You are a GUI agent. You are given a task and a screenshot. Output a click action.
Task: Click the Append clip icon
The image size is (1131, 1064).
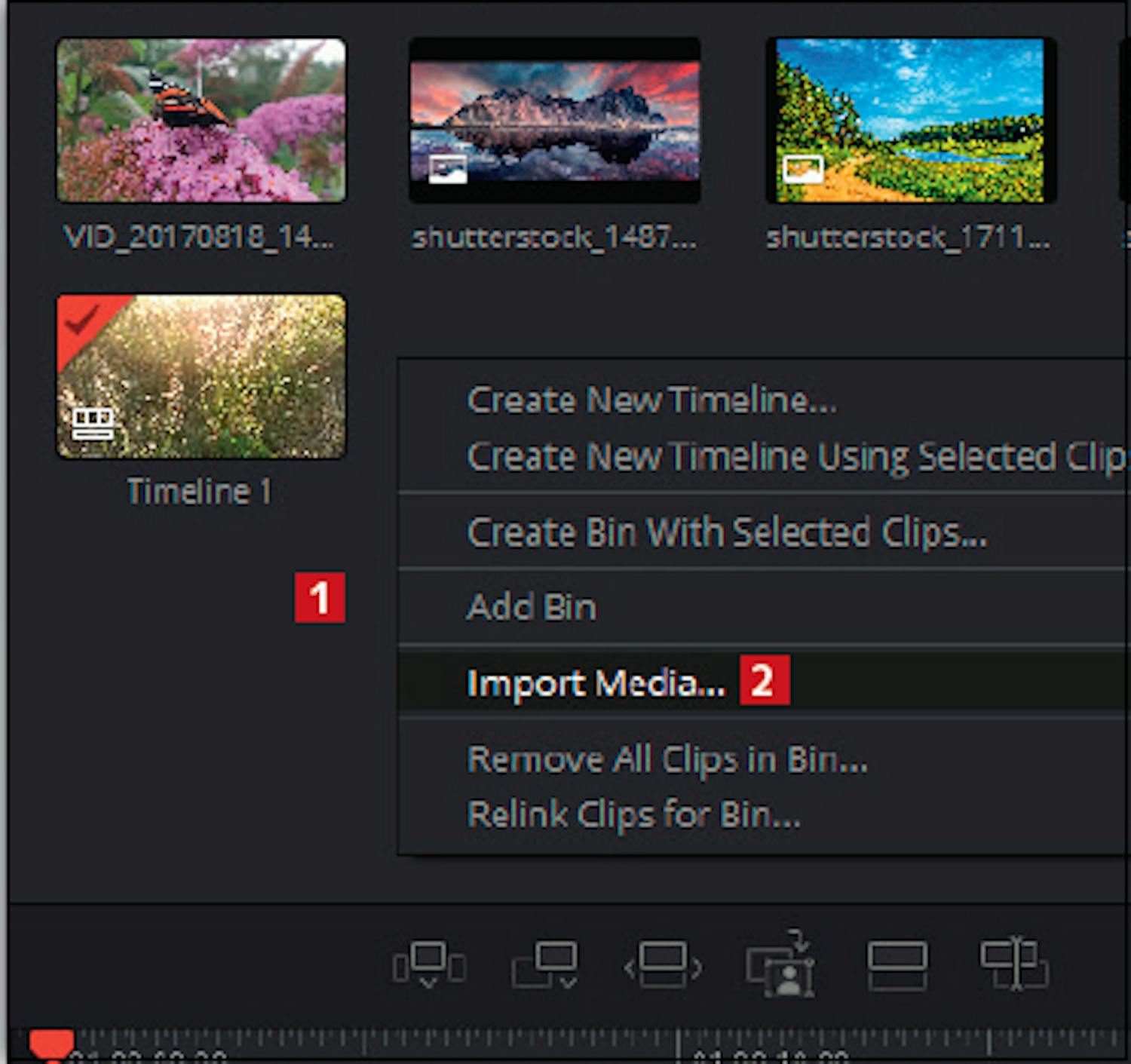point(544,964)
